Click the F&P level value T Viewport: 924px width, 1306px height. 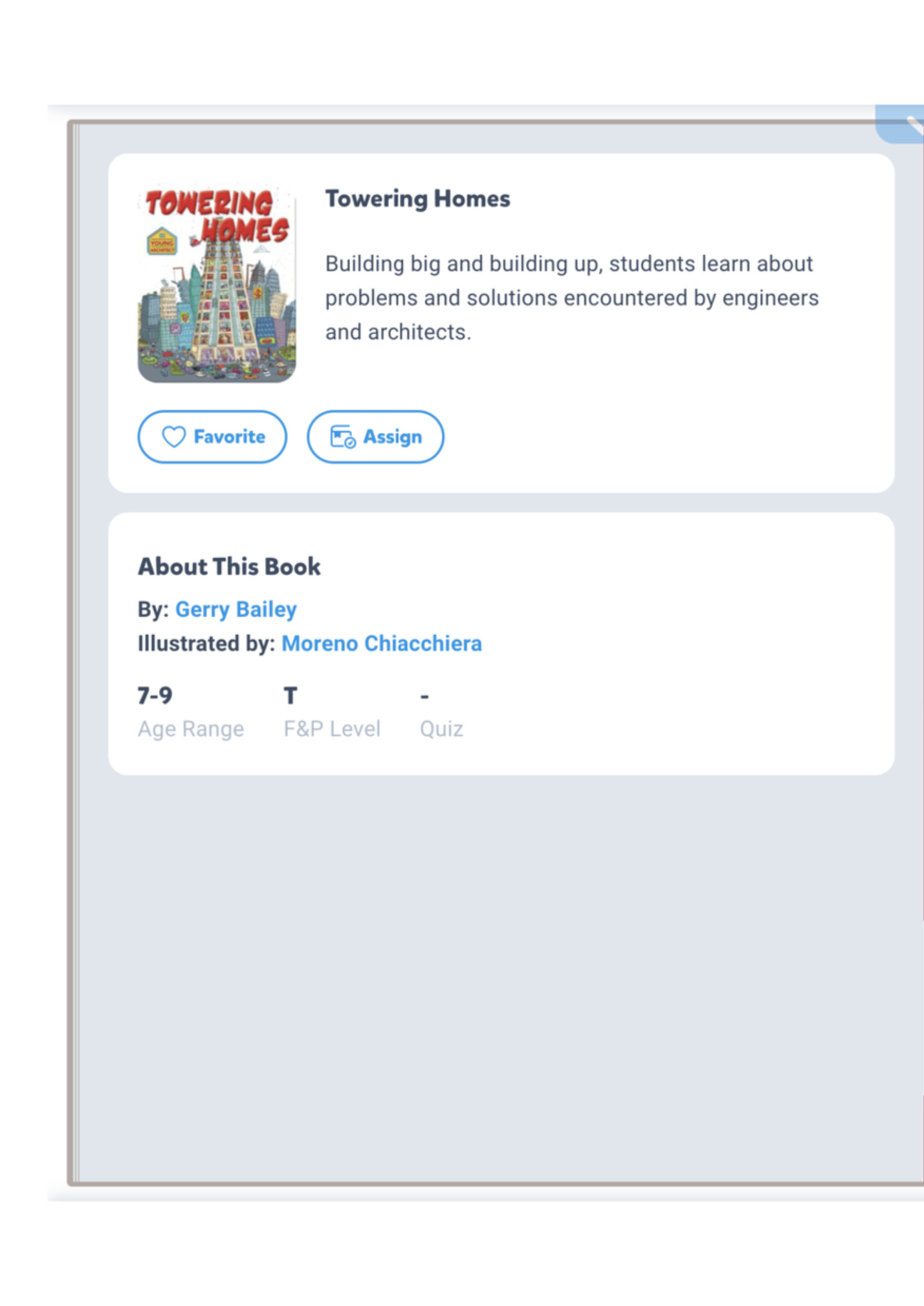point(291,696)
